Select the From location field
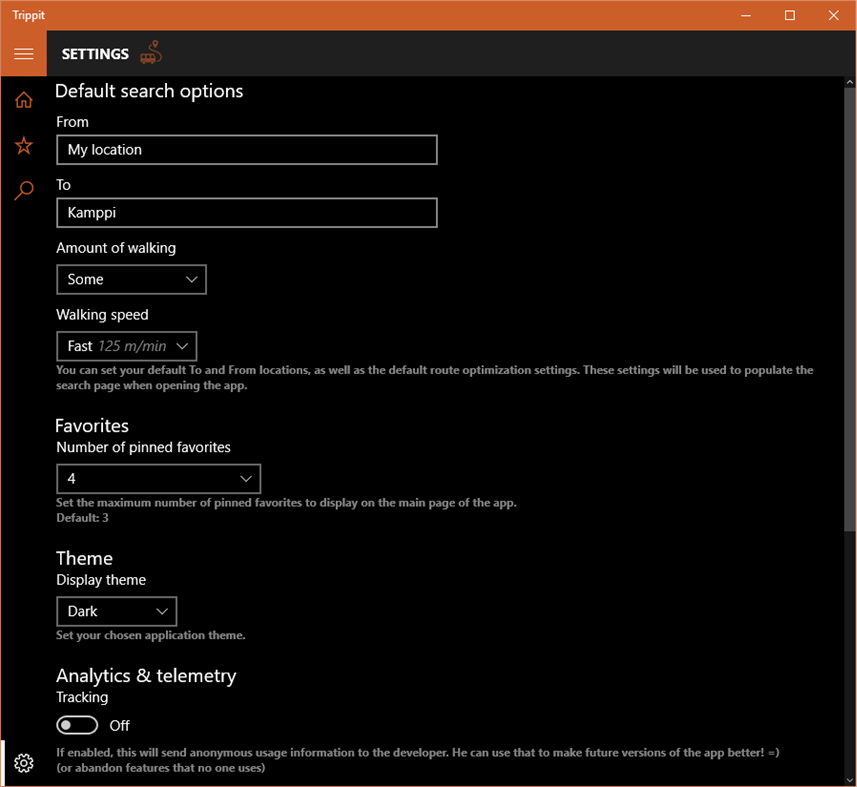The height and width of the screenshot is (787, 857). coord(246,149)
